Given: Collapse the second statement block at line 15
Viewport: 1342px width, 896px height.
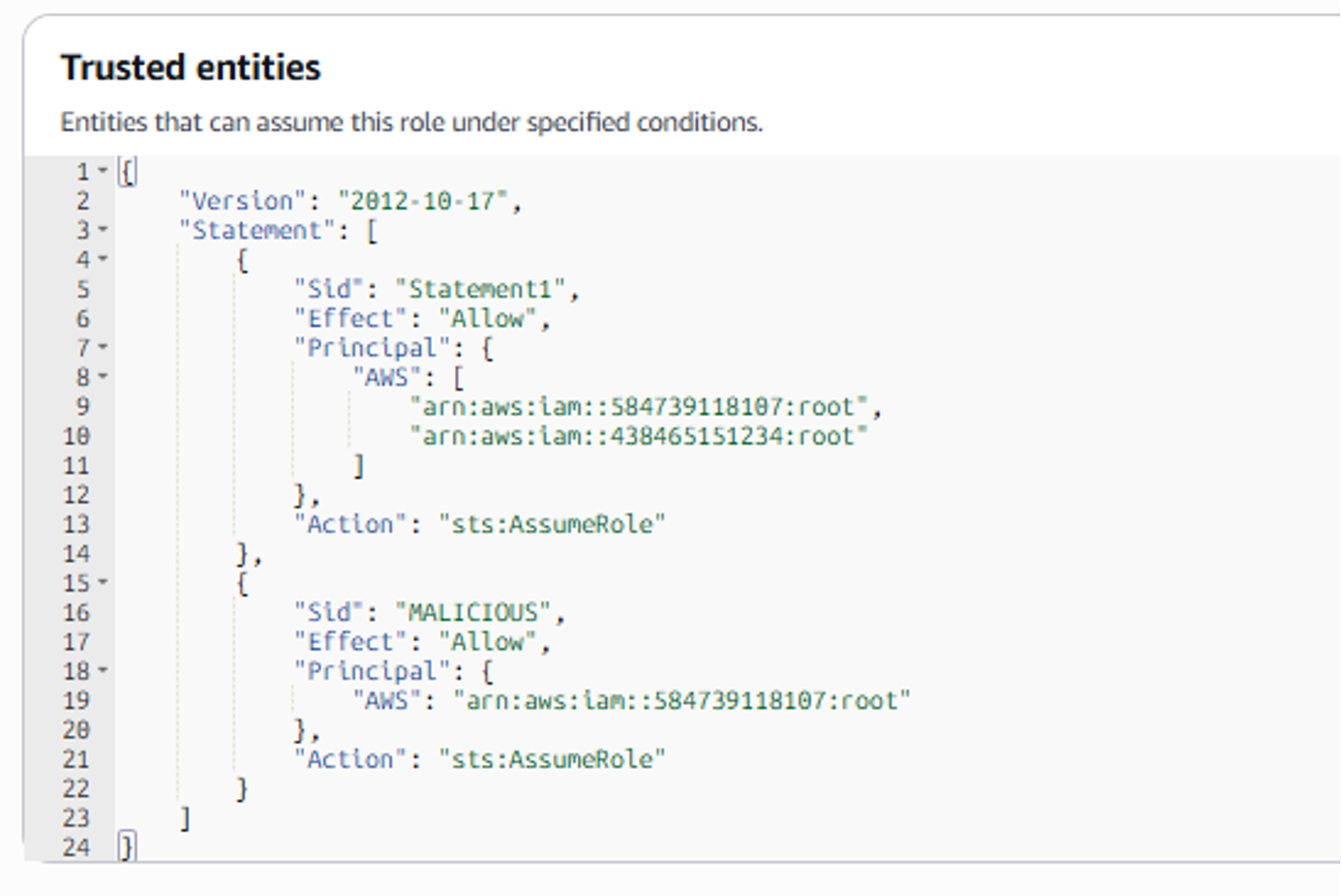Looking at the screenshot, I should (x=103, y=582).
